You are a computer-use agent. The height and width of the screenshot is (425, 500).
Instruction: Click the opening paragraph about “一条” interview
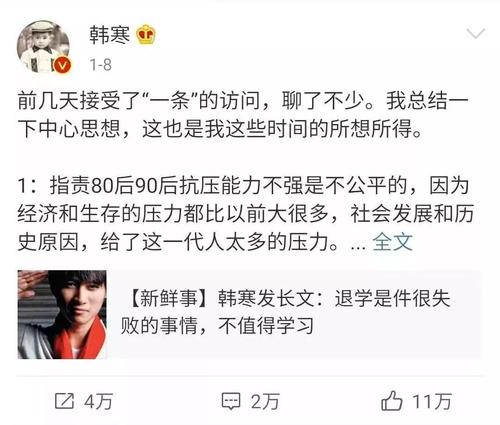243,114
